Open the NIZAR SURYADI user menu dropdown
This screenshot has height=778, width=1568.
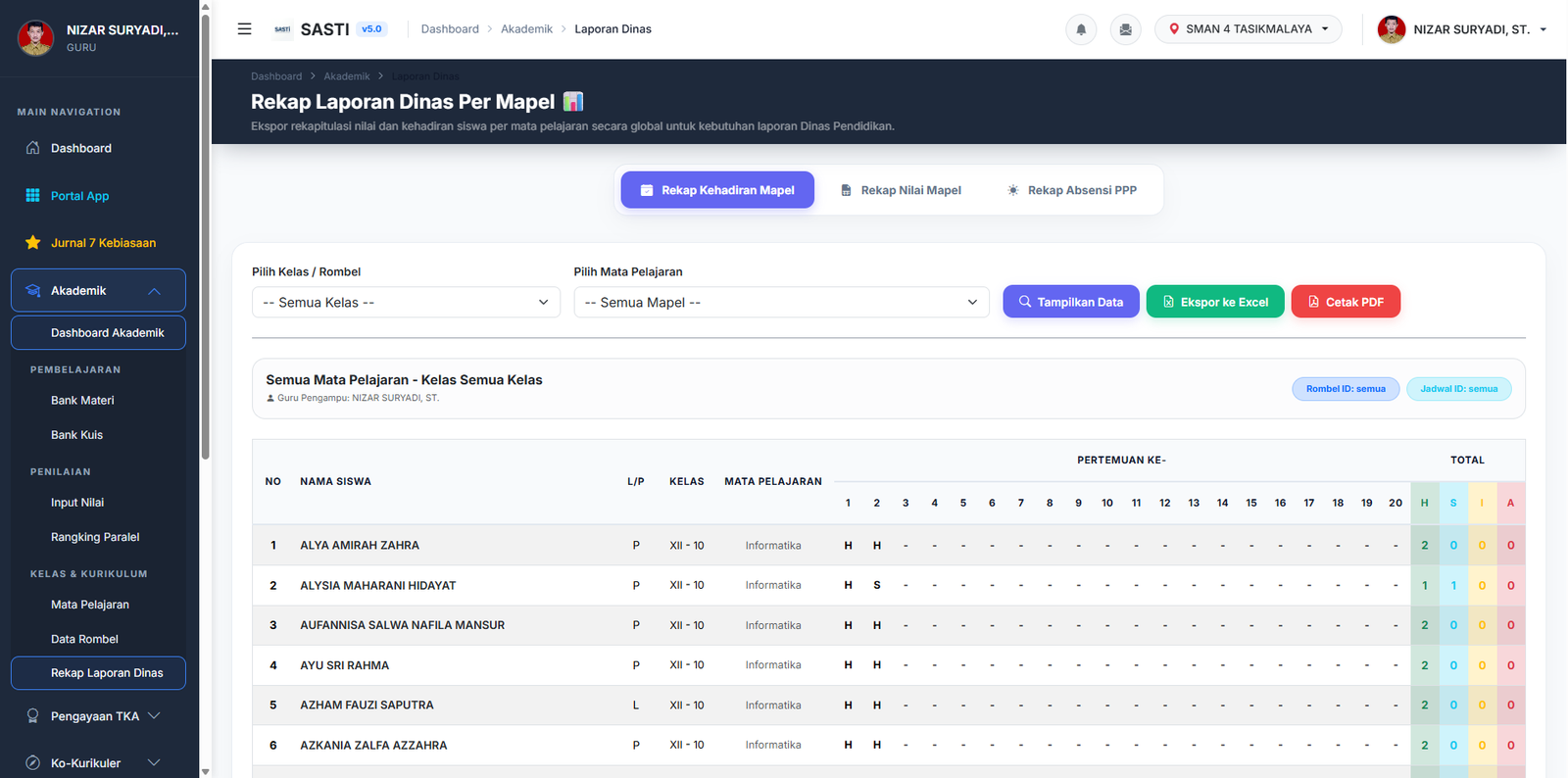pyautogui.click(x=1464, y=29)
